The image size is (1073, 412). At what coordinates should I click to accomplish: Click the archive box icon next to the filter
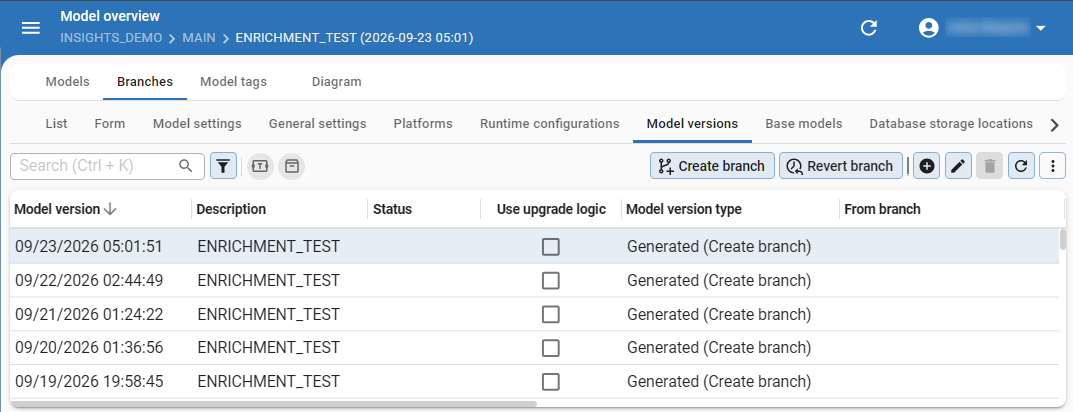point(292,166)
